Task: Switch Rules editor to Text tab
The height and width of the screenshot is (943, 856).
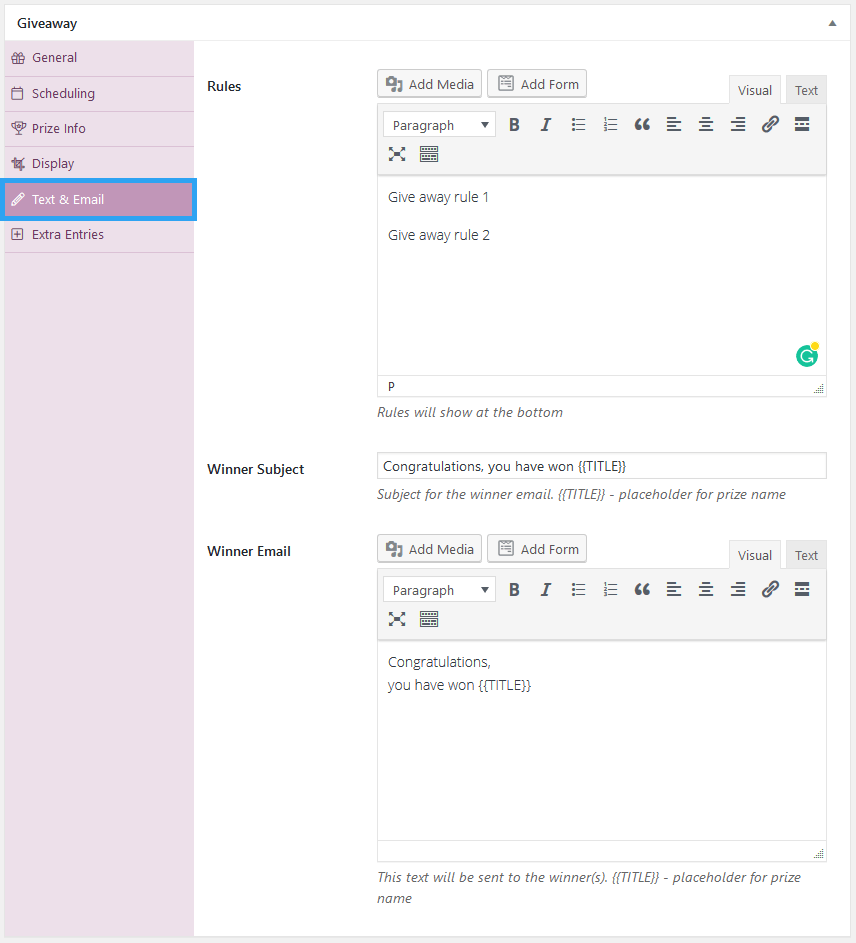Action: pyautogui.click(x=806, y=90)
